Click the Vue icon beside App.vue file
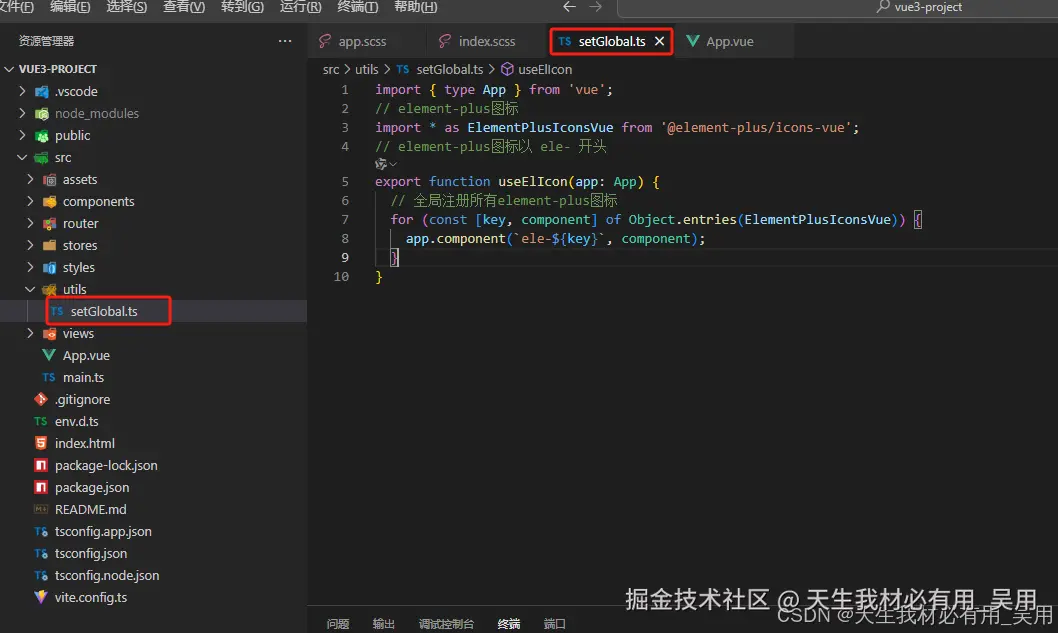 click(47, 355)
